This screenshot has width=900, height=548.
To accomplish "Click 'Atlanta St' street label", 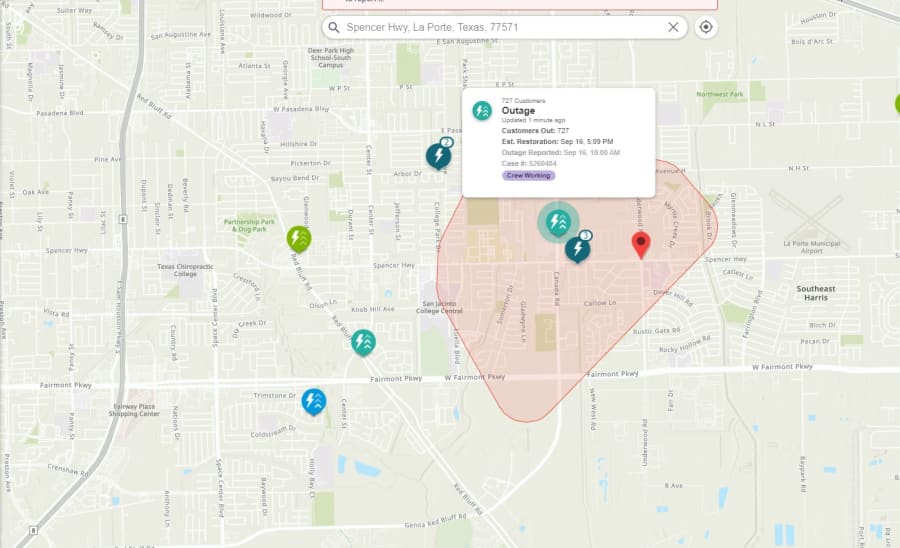I will coord(254,65).
